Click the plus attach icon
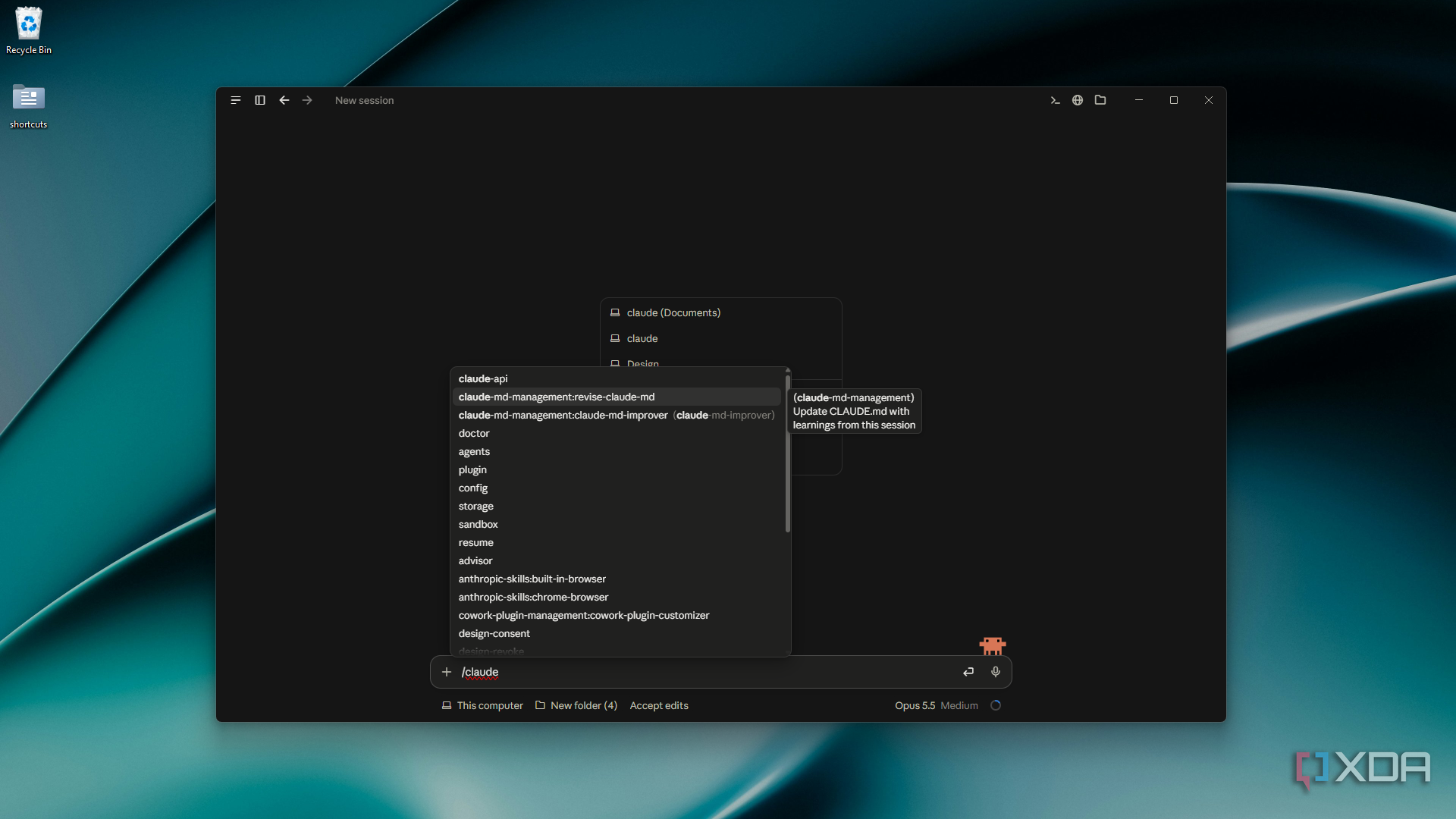 tap(447, 672)
